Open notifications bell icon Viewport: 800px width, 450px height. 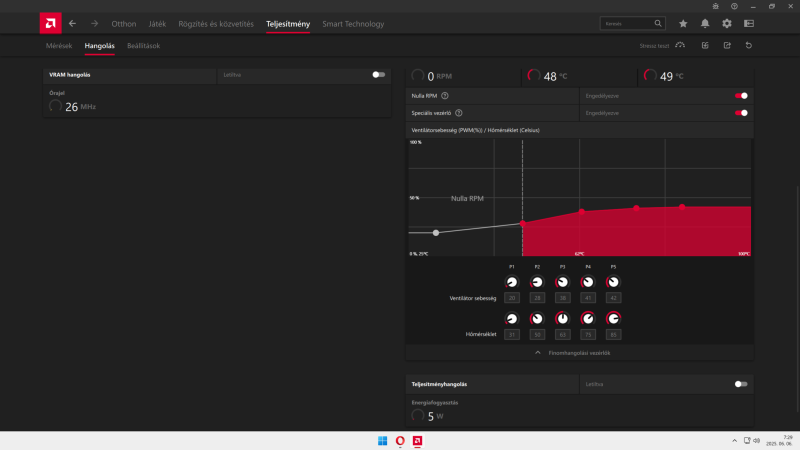pyautogui.click(x=705, y=23)
